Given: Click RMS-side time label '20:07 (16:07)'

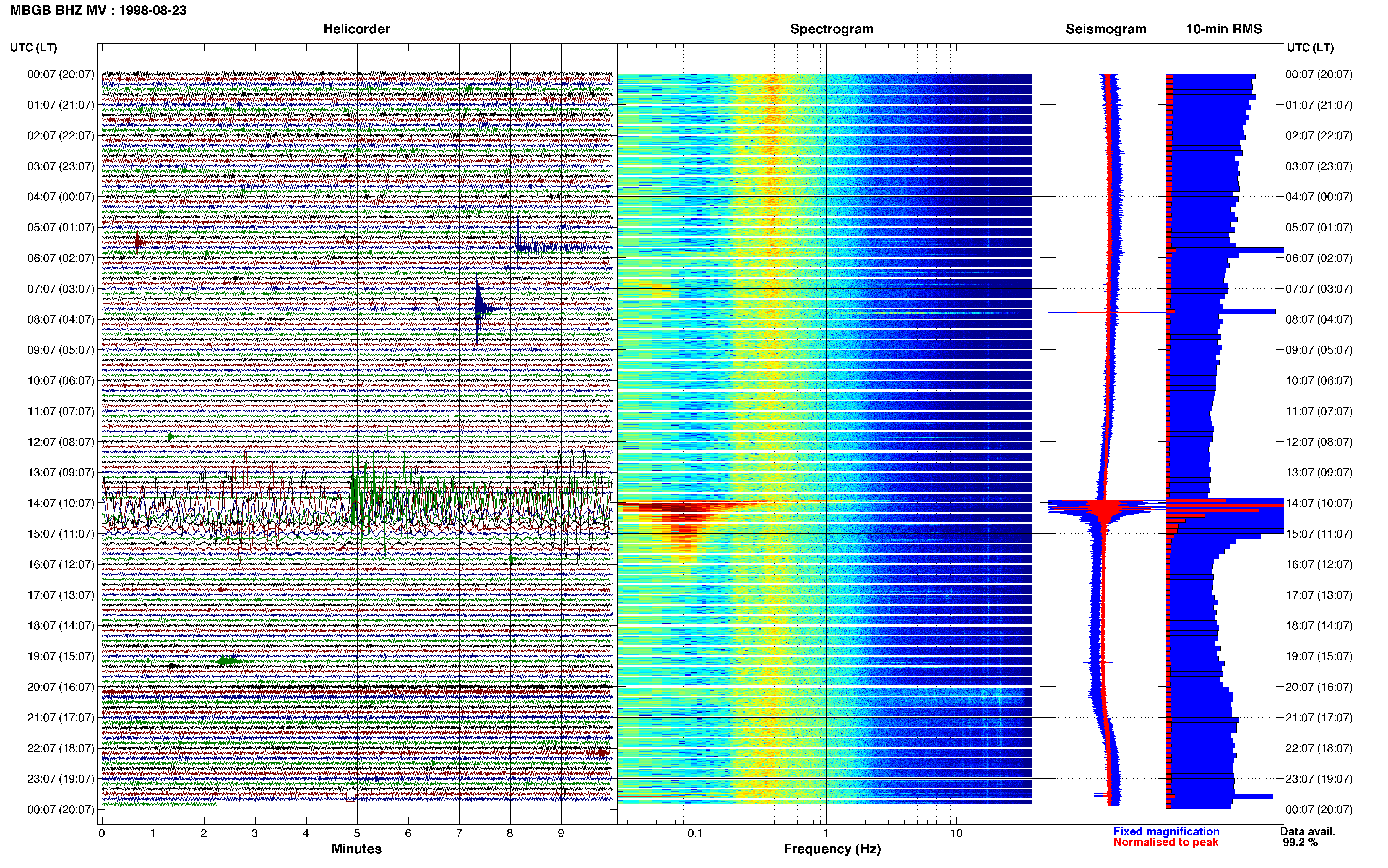Looking at the screenshot, I should (x=1319, y=687).
